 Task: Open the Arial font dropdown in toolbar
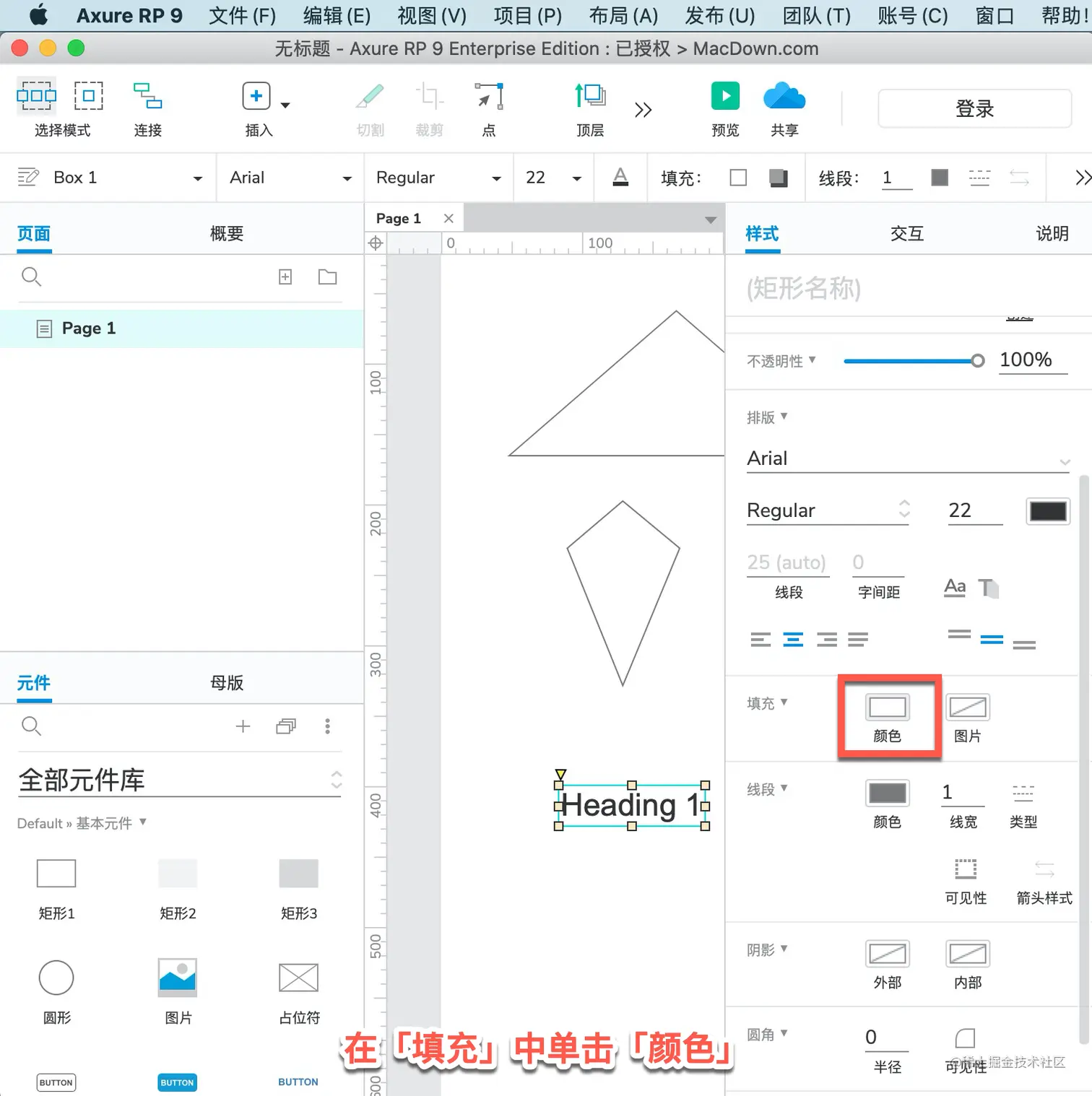(347, 178)
